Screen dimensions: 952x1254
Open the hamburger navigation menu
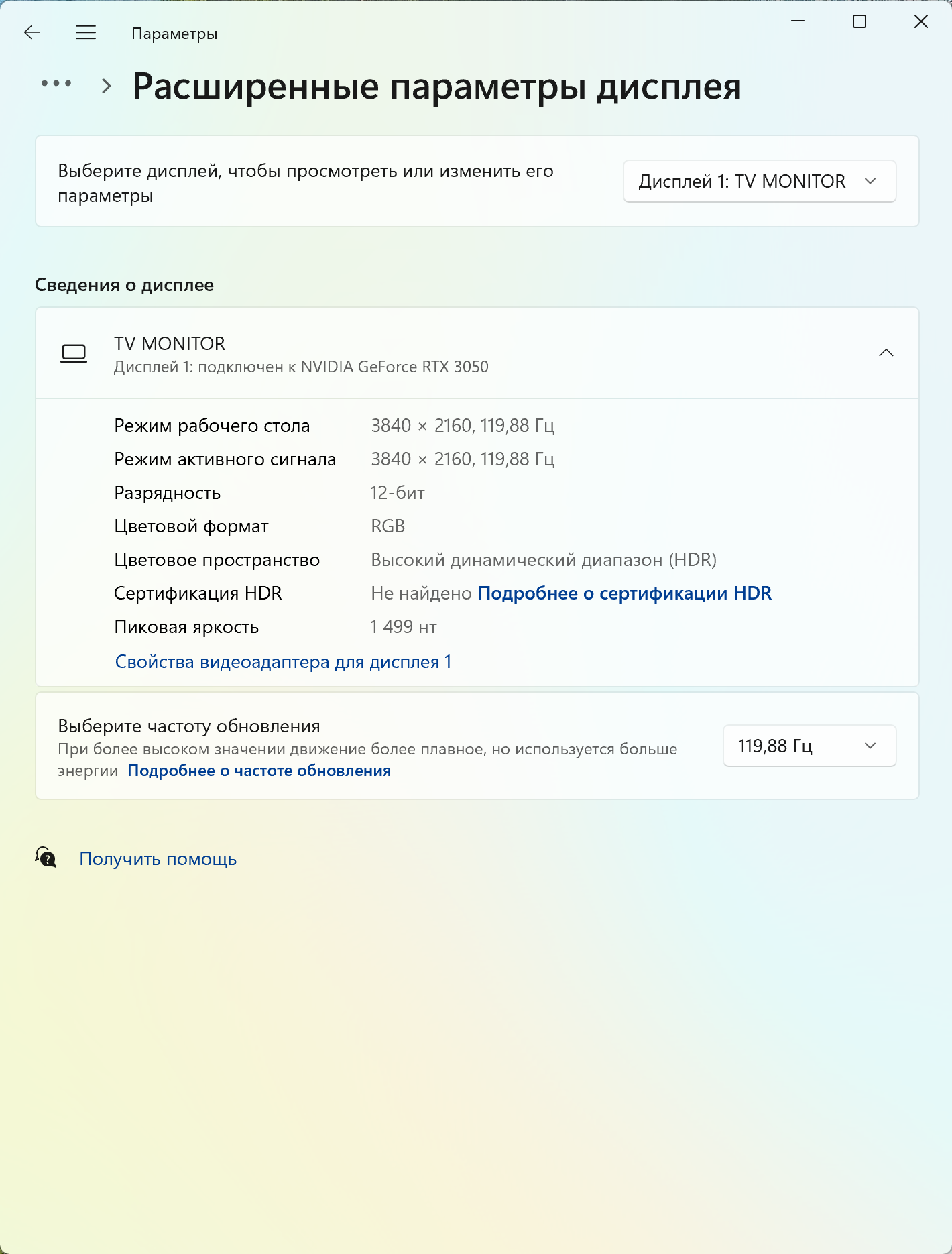pyautogui.click(x=86, y=33)
